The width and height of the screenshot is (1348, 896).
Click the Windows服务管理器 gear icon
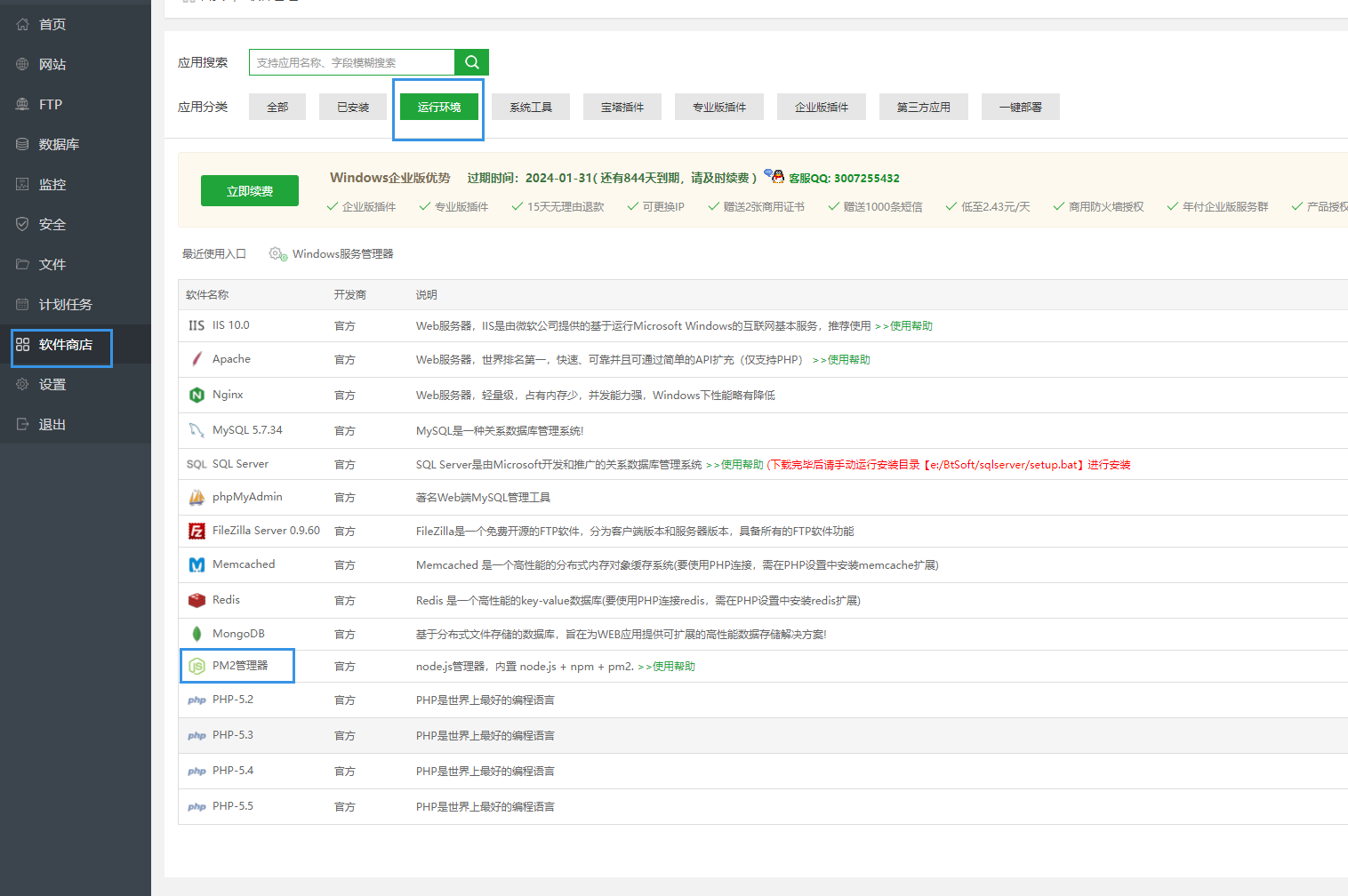click(x=278, y=254)
